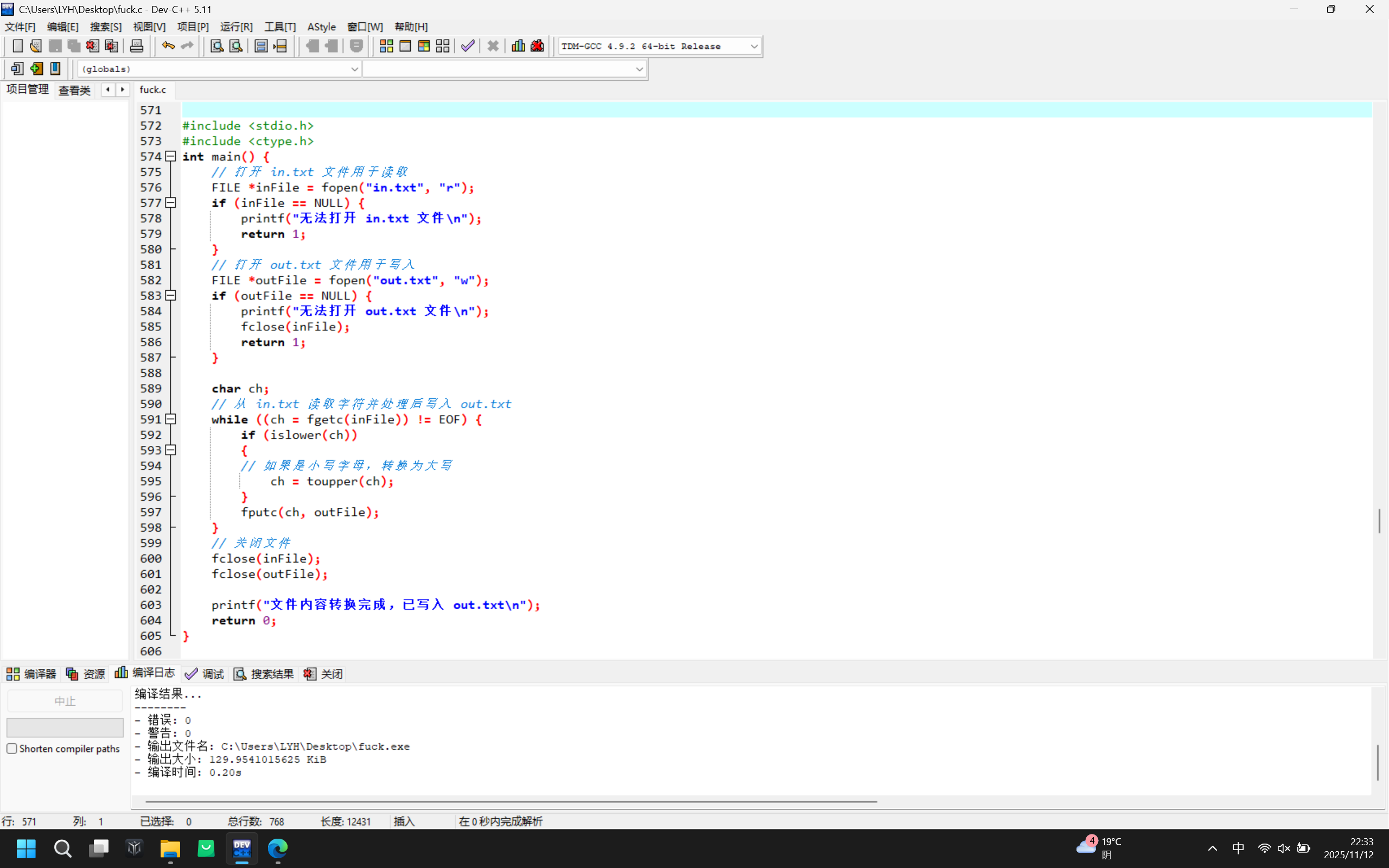Enable Shorten compiler paths
This screenshot has width=1389, height=868.
click(x=11, y=748)
